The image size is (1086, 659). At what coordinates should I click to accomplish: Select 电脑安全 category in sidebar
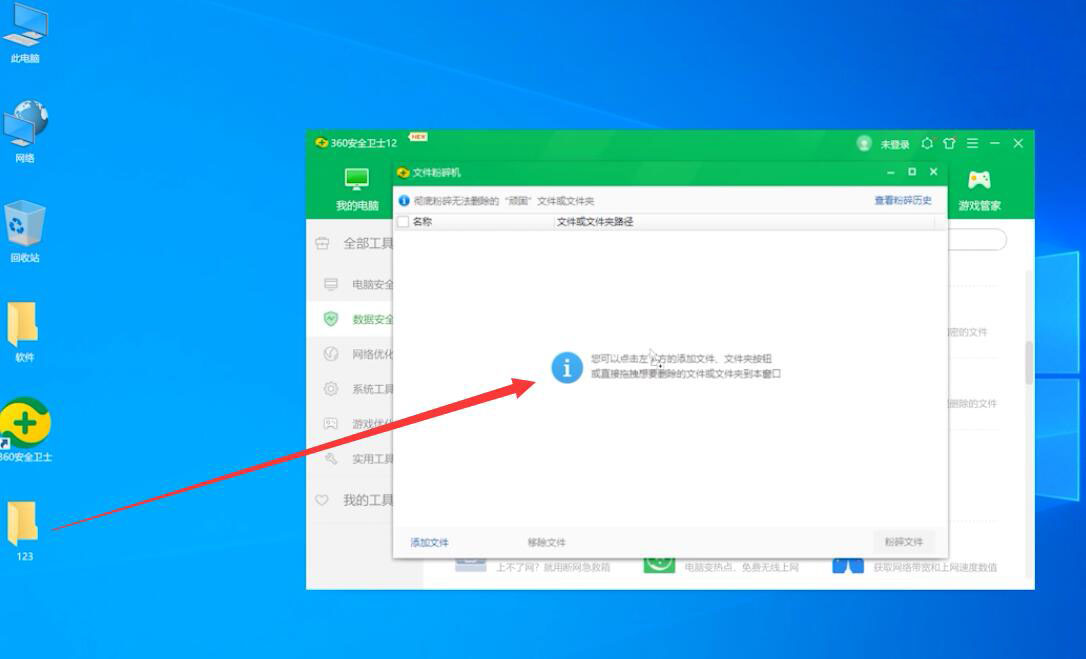pyautogui.click(x=371, y=284)
